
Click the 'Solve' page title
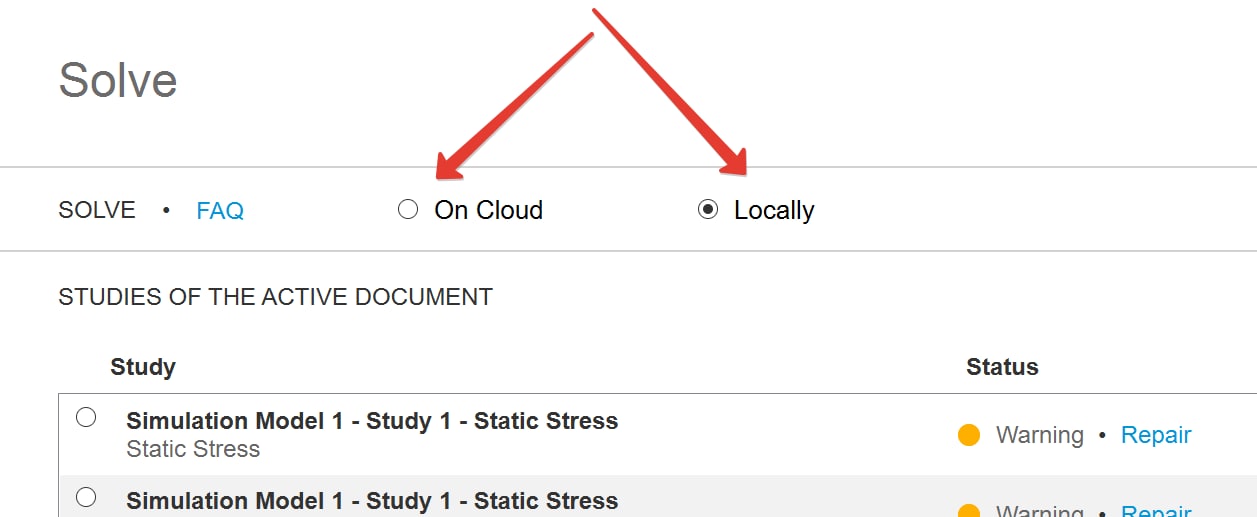118,80
